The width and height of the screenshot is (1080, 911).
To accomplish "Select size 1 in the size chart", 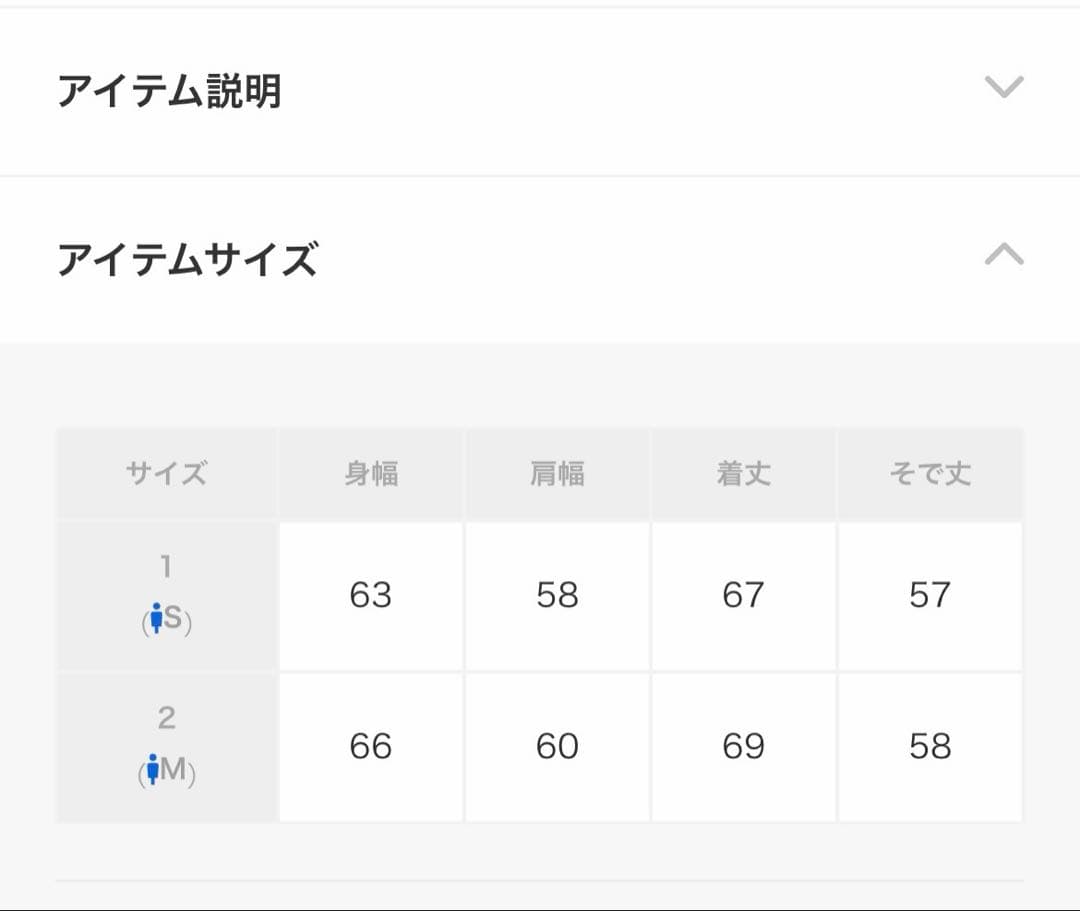I will pyautogui.click(x=166, y=566).
